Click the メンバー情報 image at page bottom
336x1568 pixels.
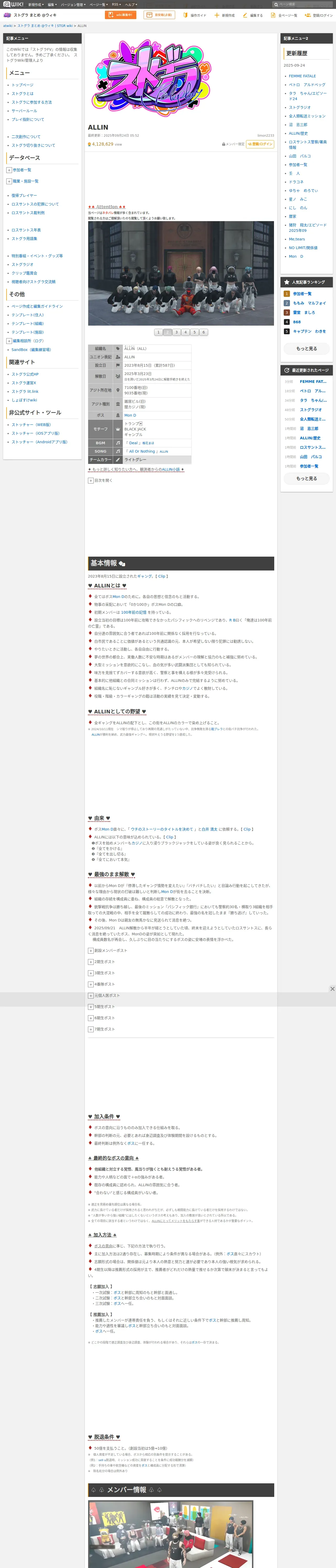pos(171,1534)
